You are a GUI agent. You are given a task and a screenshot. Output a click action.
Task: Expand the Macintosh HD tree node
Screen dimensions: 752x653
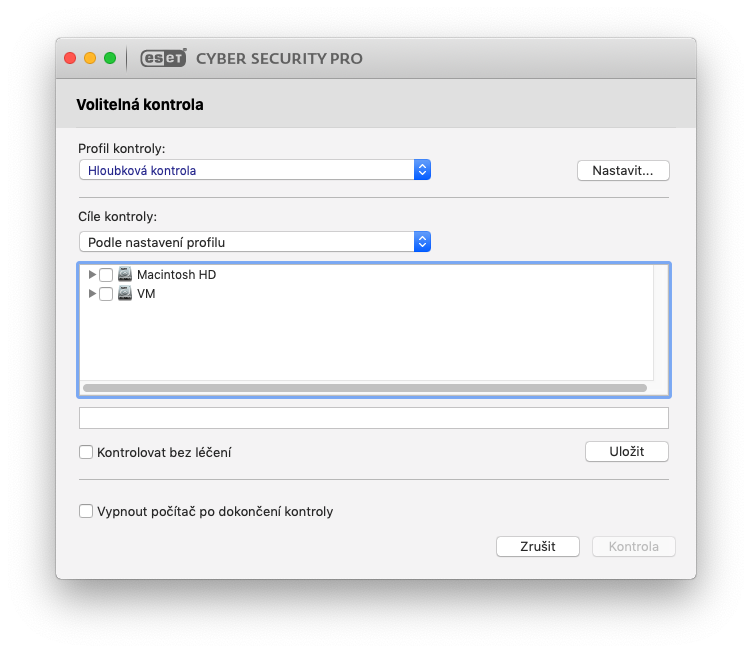coord(93,274)
